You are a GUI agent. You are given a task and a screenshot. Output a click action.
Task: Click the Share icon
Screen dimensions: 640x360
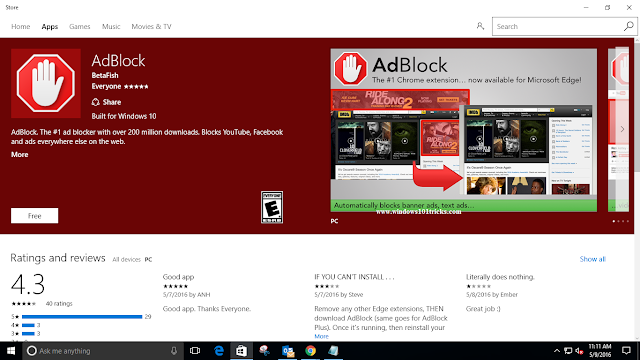coord(96,102)
